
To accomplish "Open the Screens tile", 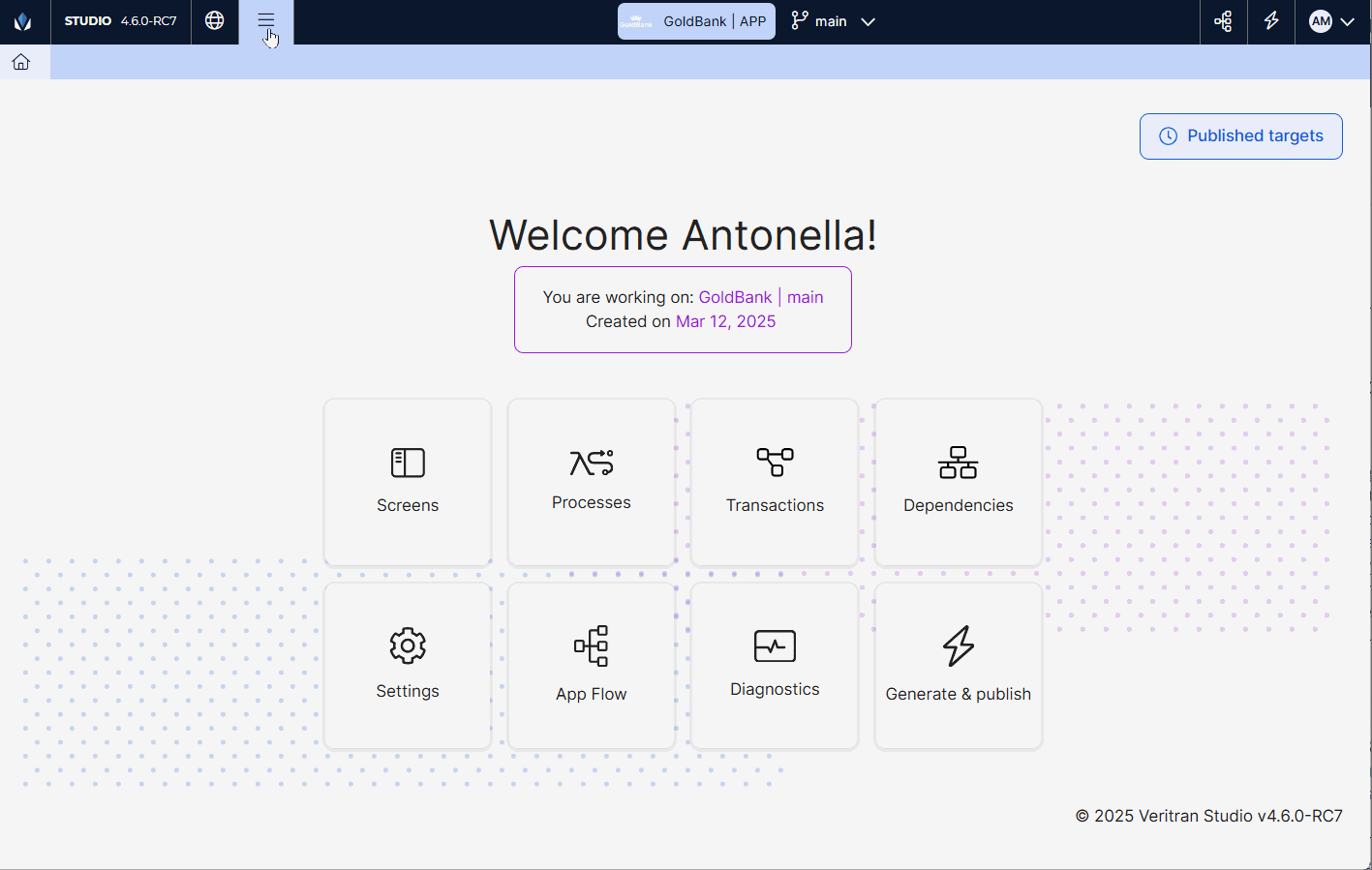I will point(408,482).
